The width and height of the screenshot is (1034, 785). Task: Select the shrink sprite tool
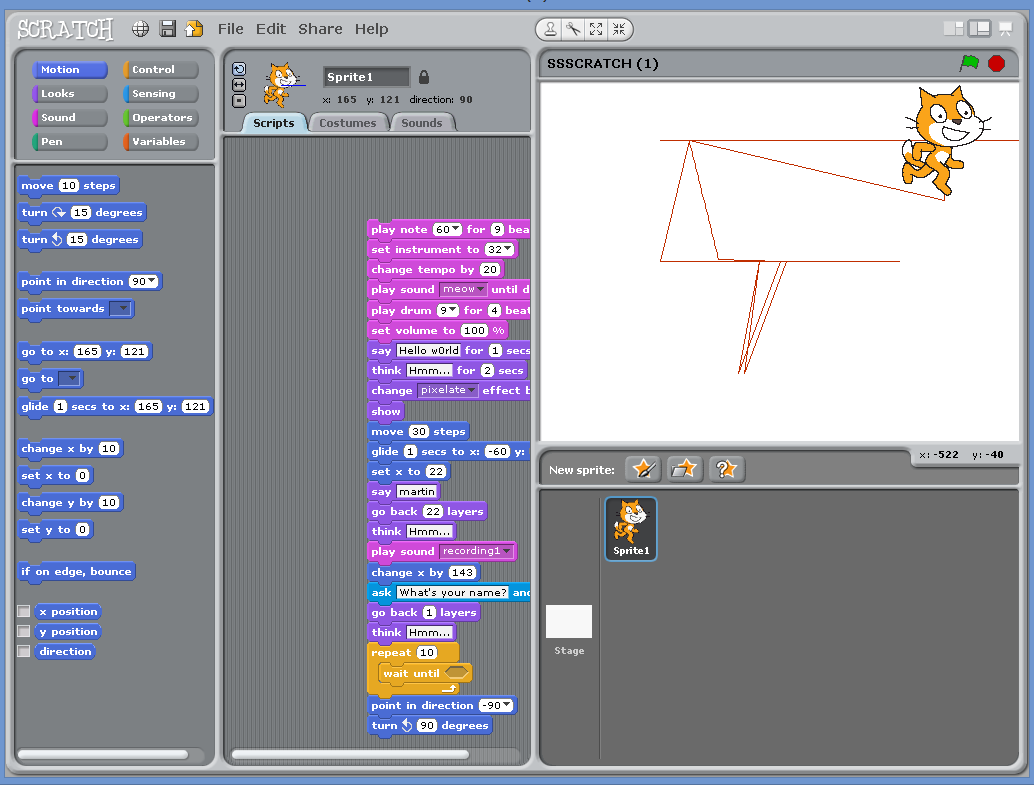pyautogui.click(x=619, y=29)
